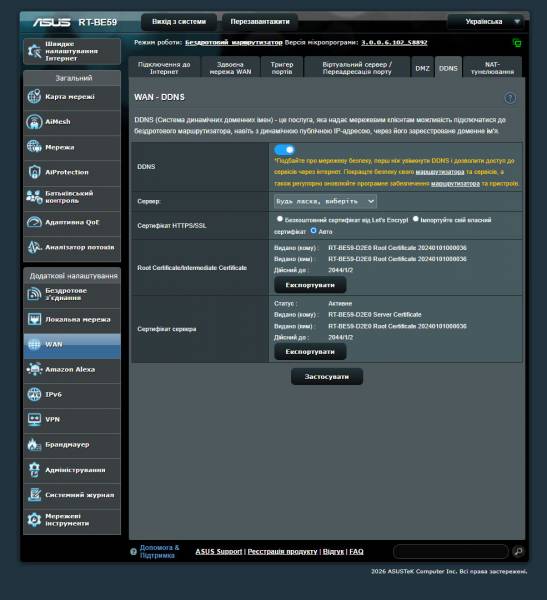Open the Quick Internet Setup icon
The height and width of the screenshot is (600, 547).
point(34,51)
